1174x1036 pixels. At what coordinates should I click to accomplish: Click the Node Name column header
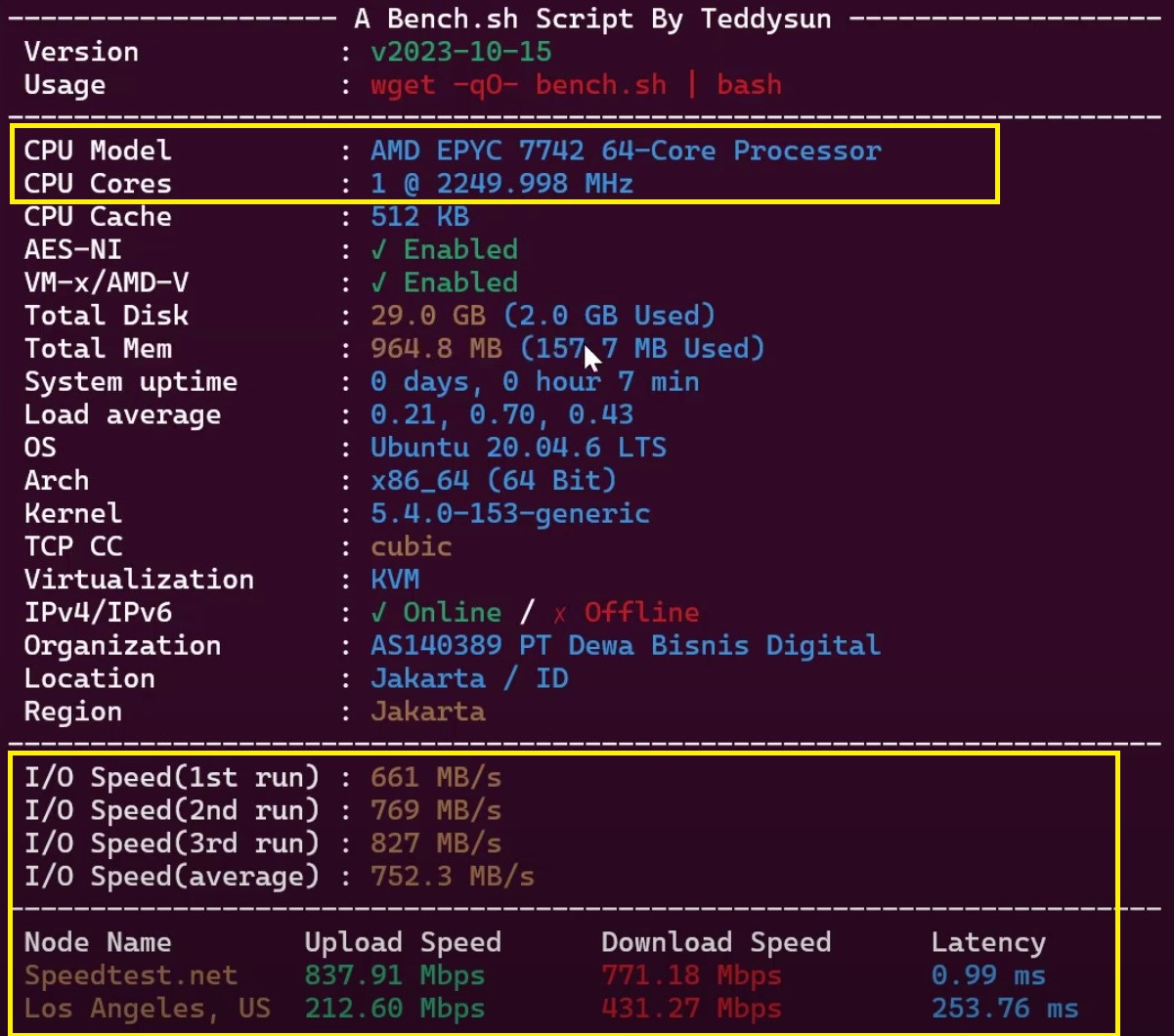[97, 942]
